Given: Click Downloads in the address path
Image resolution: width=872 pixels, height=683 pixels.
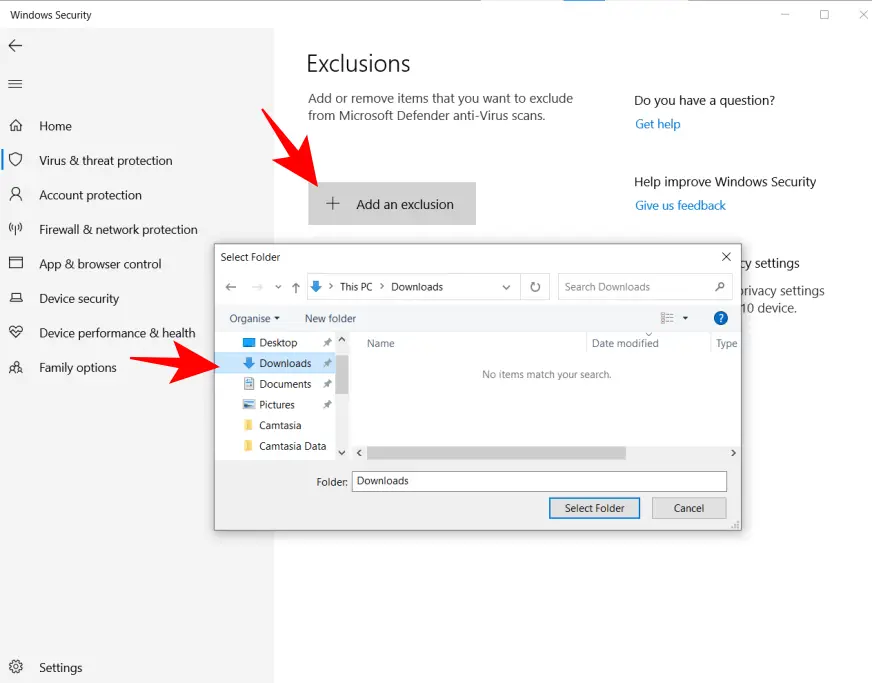Looking at the screenshot, I should pos(417,287).
